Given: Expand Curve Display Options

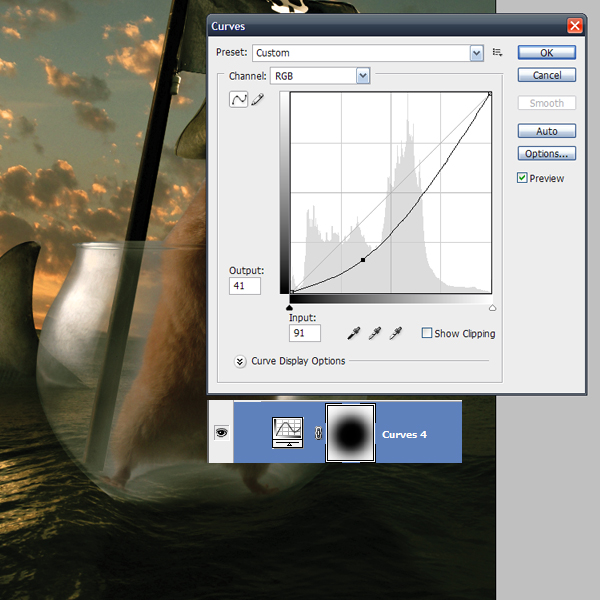Looking at the screenshot, I should click(240, 361).
